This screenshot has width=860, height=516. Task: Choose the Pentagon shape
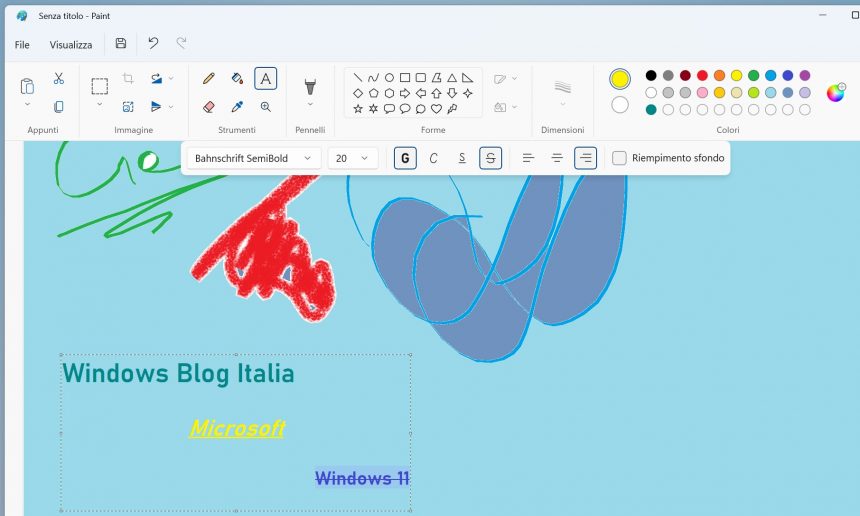[x=374, y=93]
